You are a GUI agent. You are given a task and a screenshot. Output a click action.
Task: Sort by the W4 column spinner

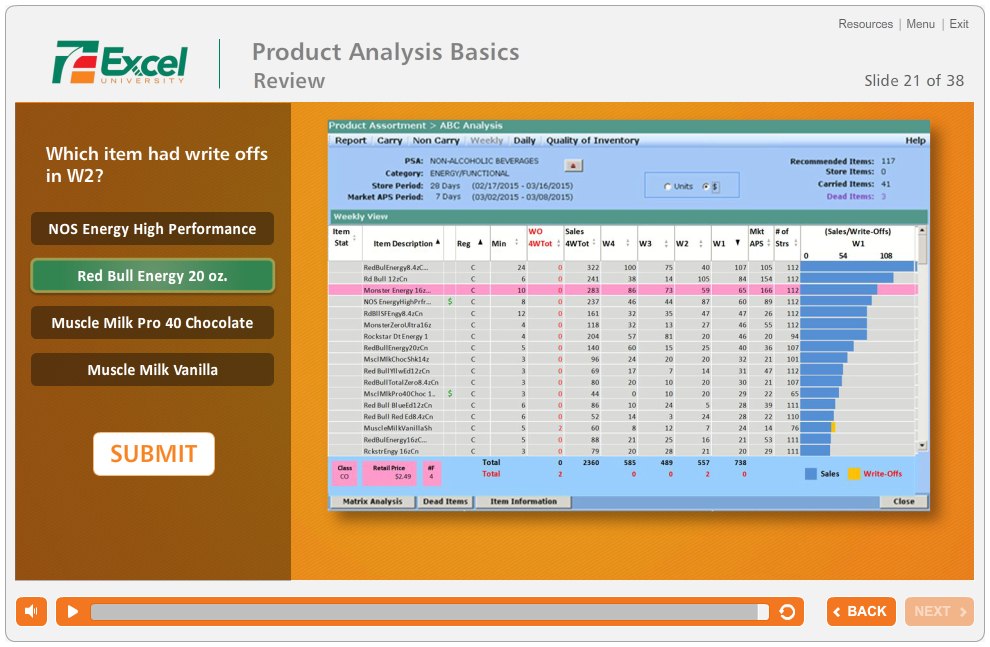(628, 243)
